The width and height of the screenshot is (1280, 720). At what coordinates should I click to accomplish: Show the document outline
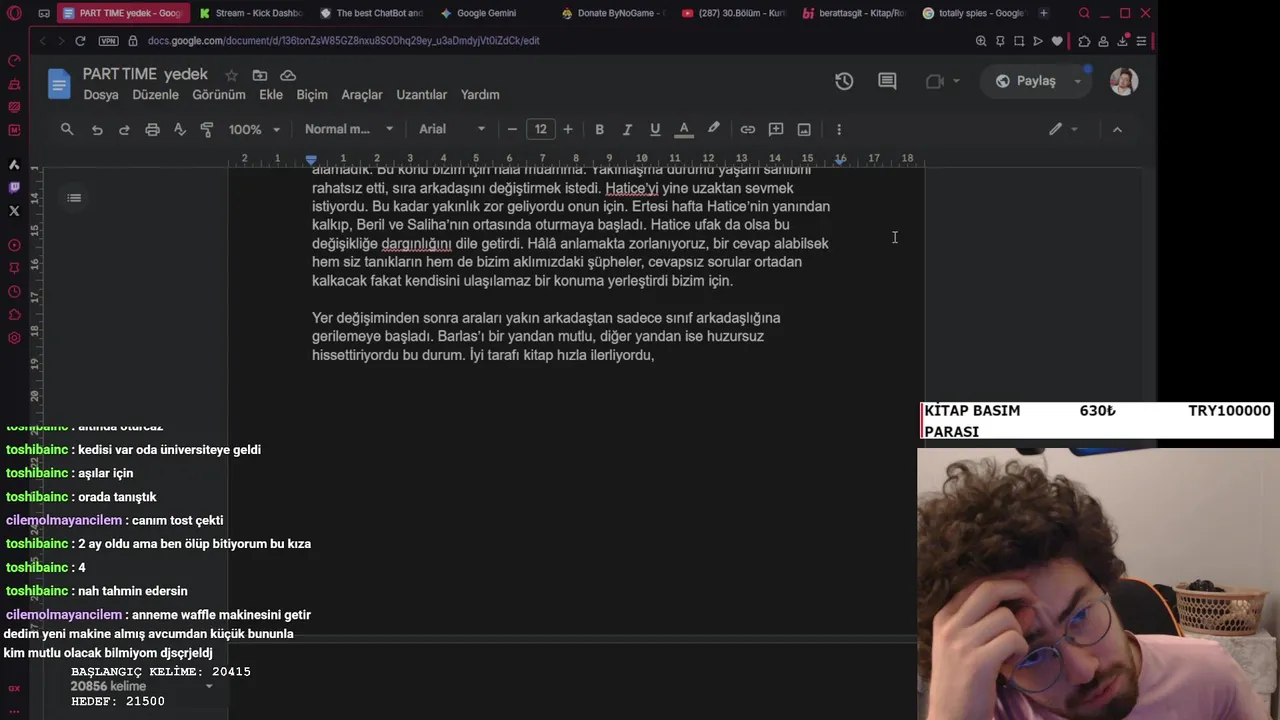click(74, 198)
